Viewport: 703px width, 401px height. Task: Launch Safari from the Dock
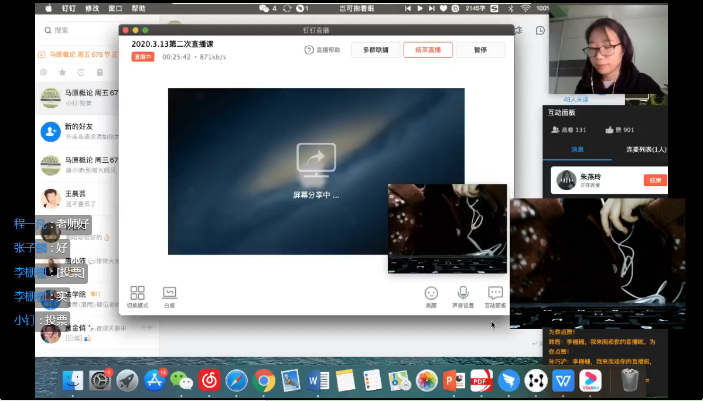click(x=236, y=381)
